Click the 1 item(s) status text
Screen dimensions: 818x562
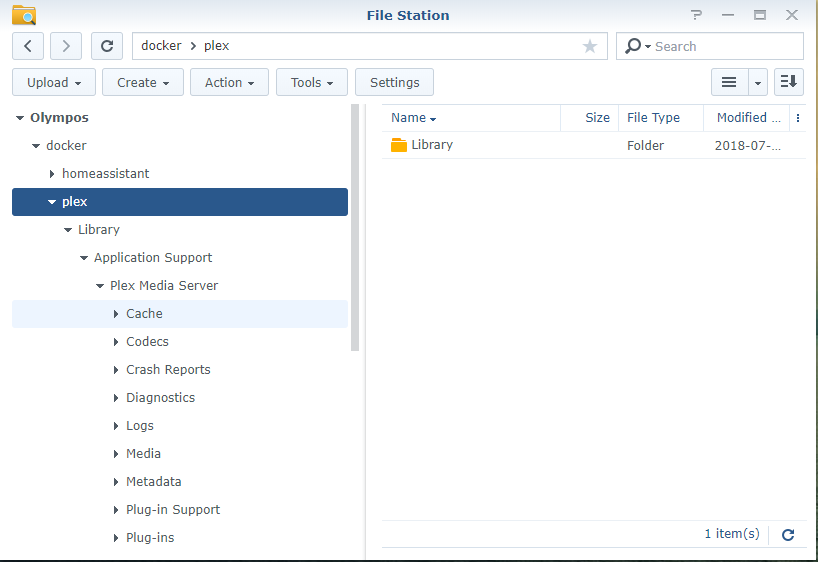click(x=732, y=534)
